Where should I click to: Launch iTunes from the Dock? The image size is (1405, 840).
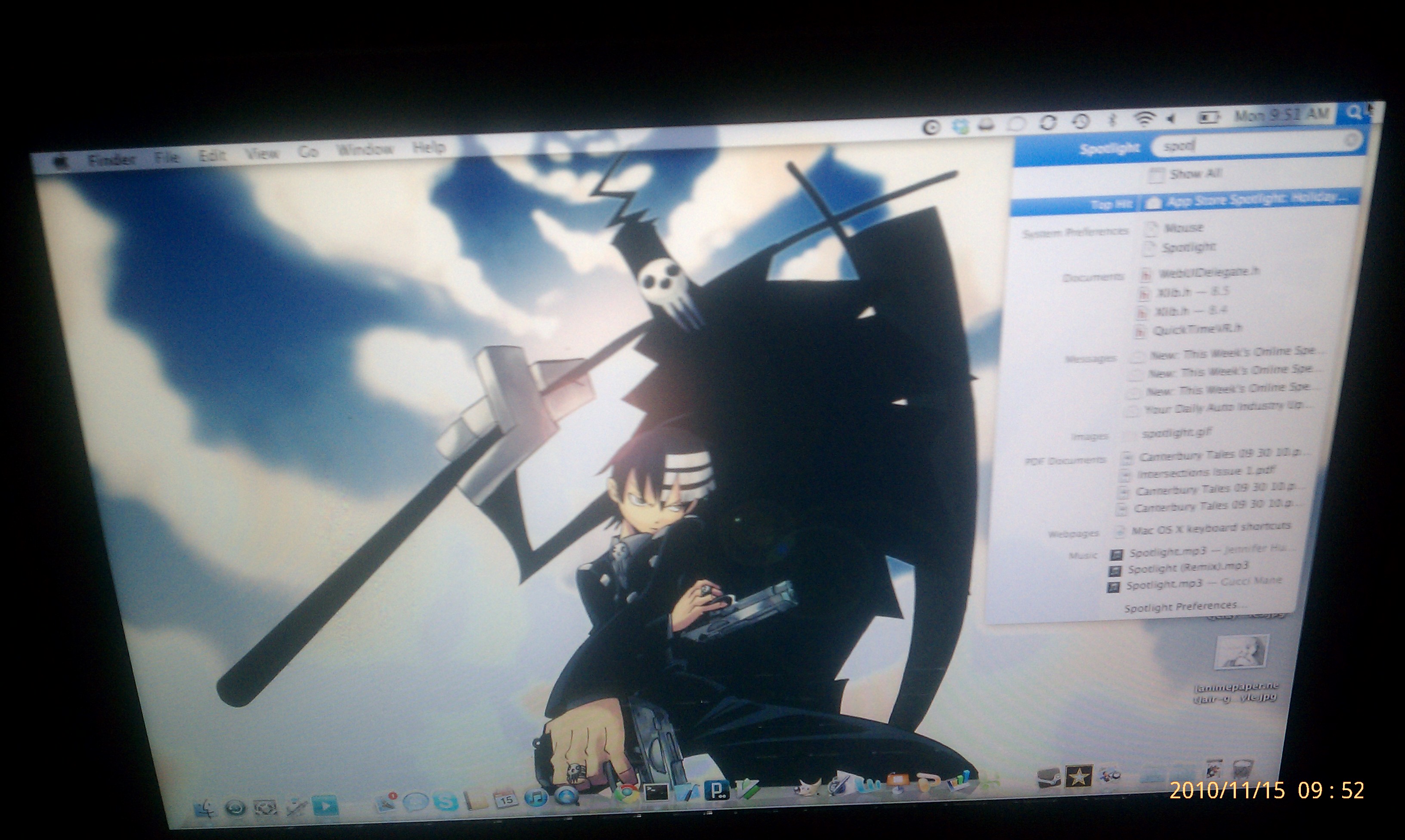coord(536,798)
